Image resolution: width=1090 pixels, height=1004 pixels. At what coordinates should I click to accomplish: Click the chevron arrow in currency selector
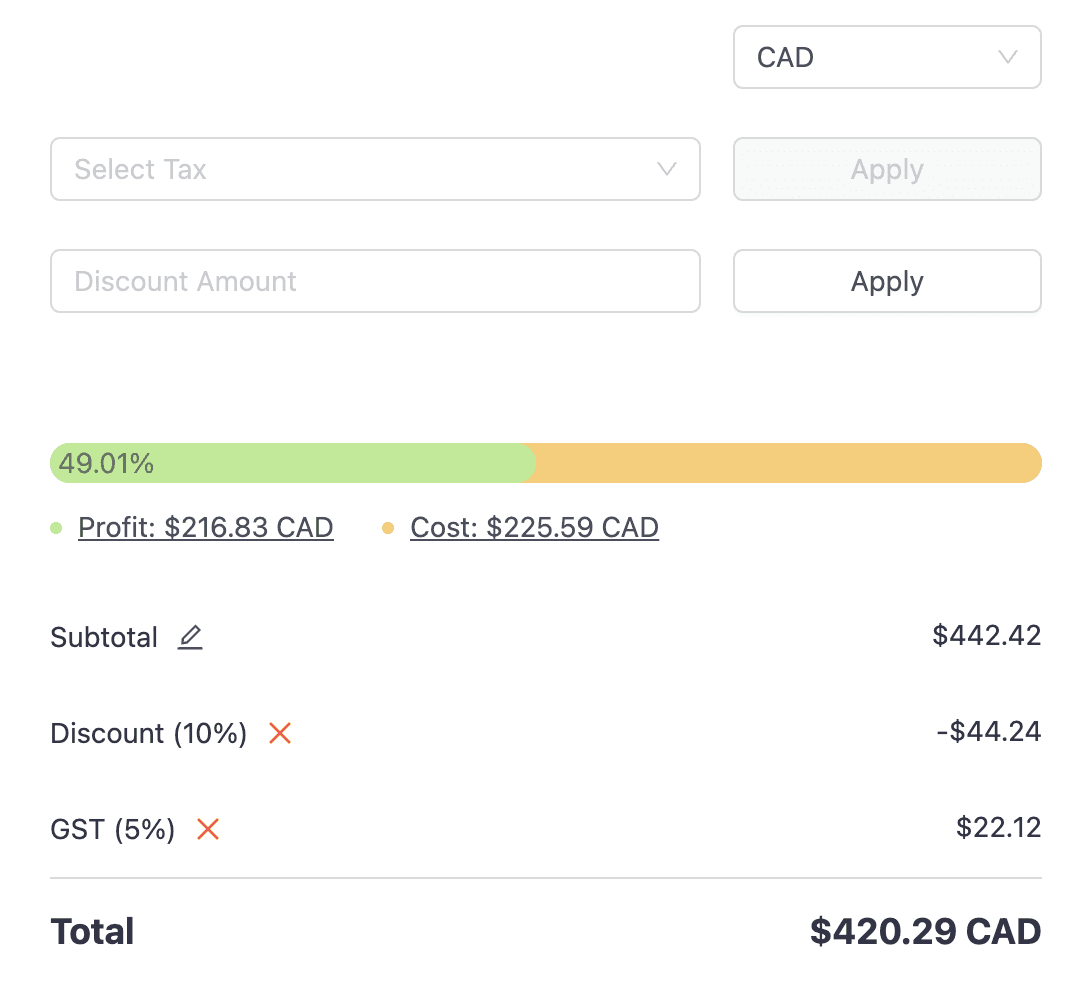pyautogui.click(x=1008, y=57)
